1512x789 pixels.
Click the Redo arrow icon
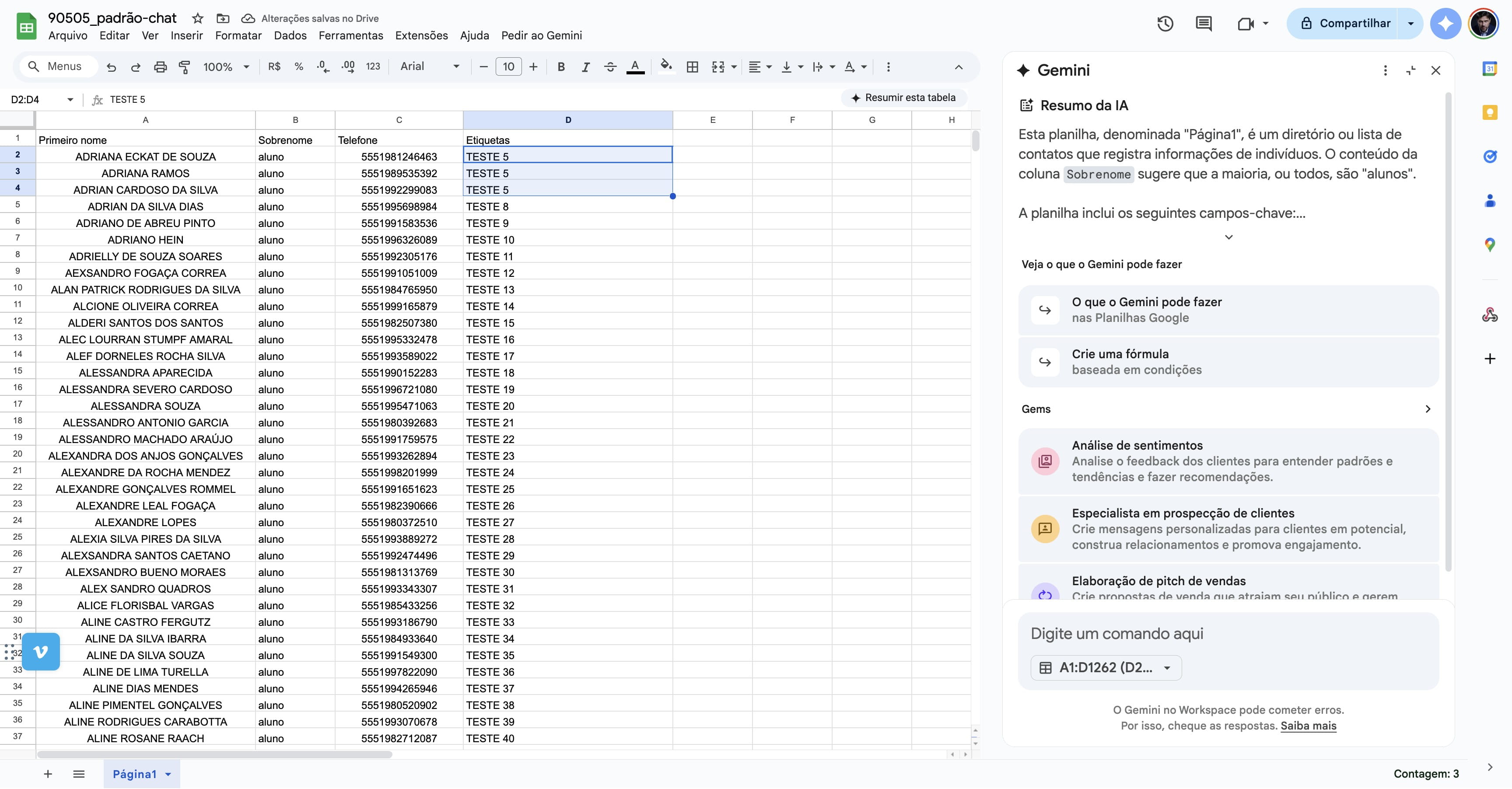(136, 67)
